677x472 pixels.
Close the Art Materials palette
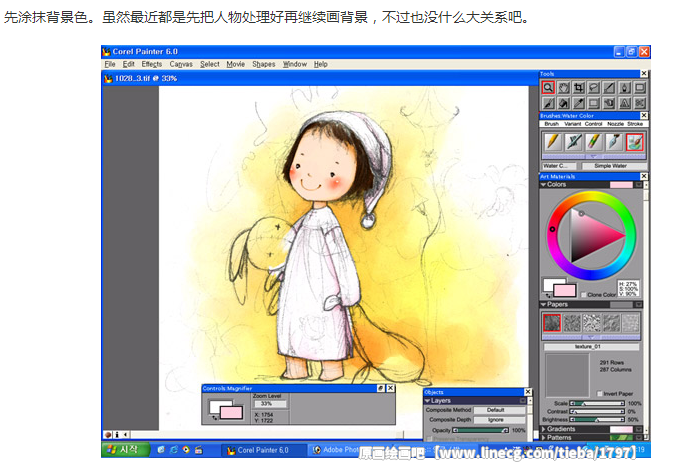pos(644,176)
